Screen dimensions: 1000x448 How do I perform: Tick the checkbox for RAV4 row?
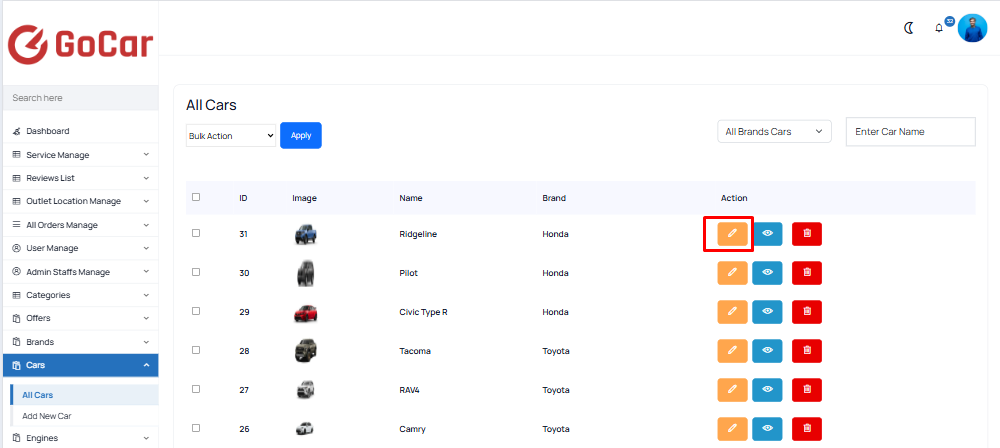point(196,389)
